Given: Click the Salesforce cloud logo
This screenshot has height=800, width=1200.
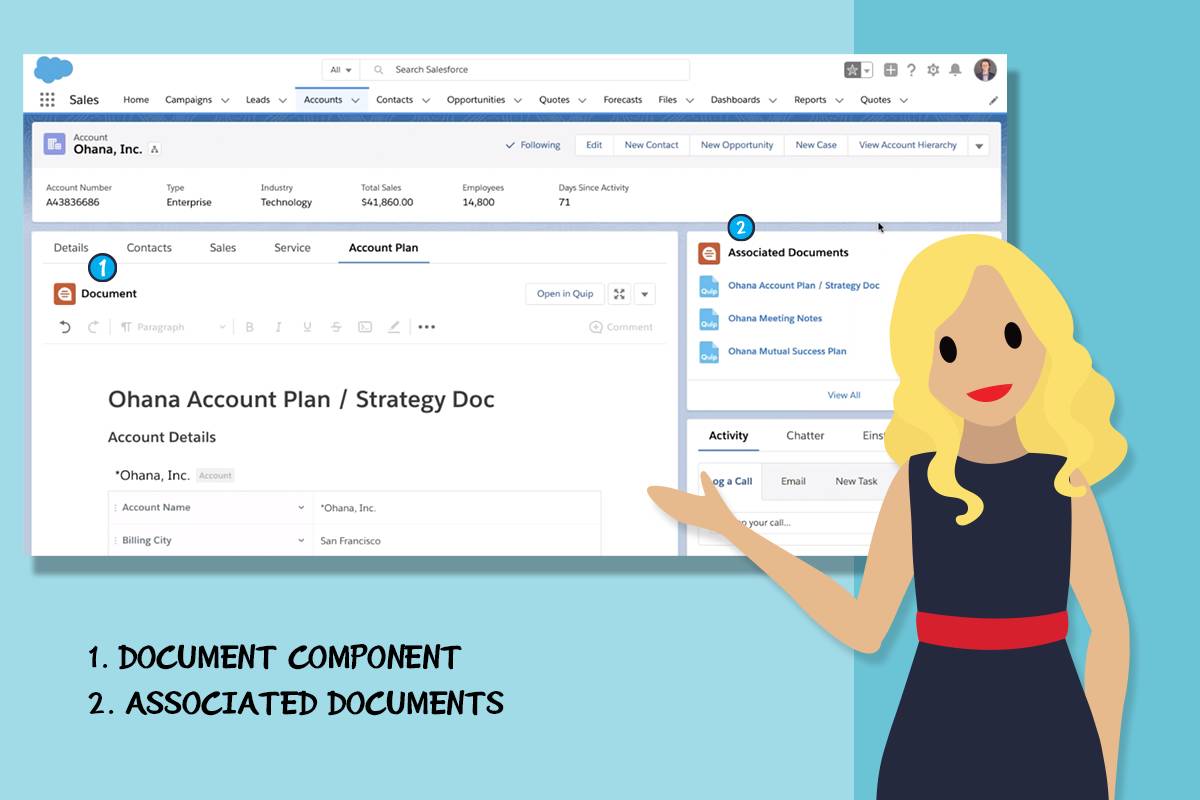Looking at the screenshot, I should (53, 69).
